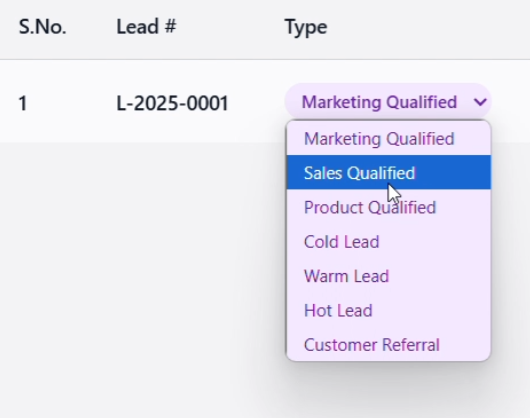The image size is (530, 418).
Task: Open lead L-2025-0001
Action: point(172,103)
